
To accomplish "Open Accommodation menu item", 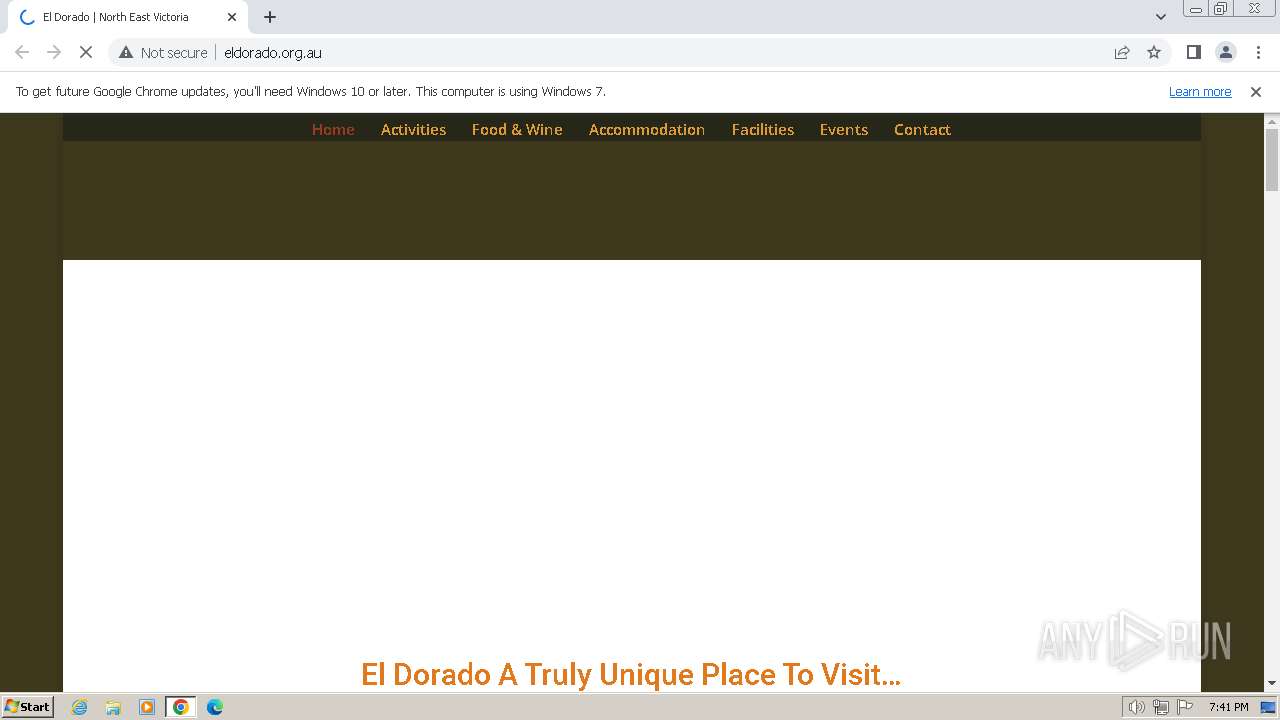I will pos(647,129).
